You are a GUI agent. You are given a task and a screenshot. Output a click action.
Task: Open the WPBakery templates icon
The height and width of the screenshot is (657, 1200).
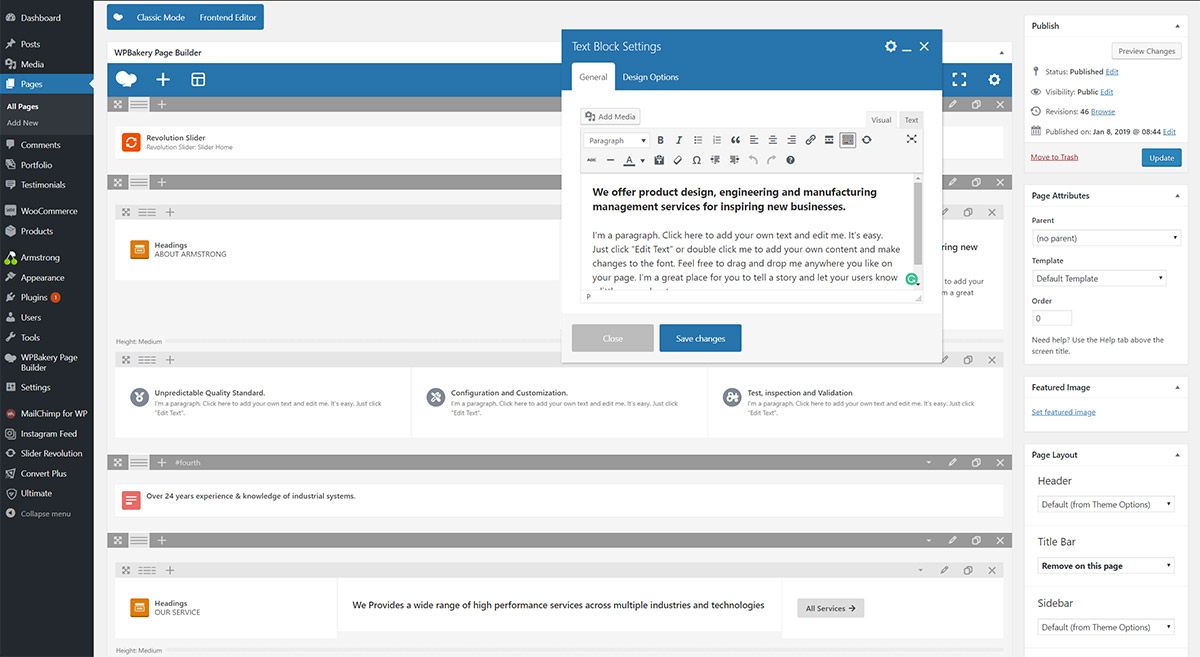[198, 79]
